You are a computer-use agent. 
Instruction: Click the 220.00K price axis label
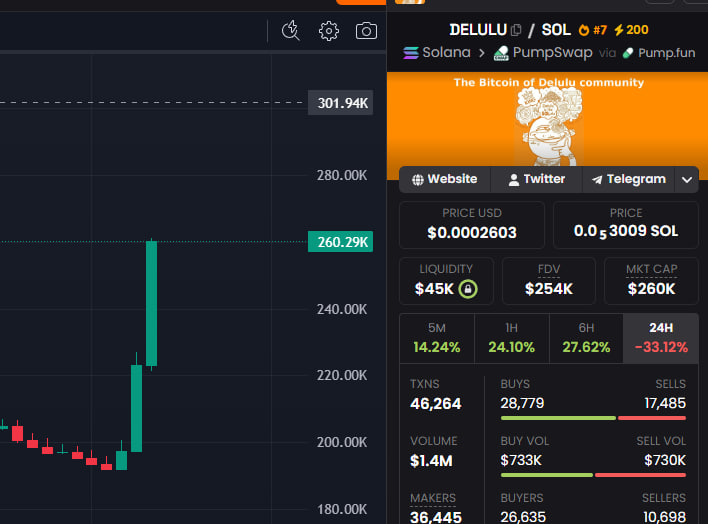pyautogui.click(x=342, y=375)
